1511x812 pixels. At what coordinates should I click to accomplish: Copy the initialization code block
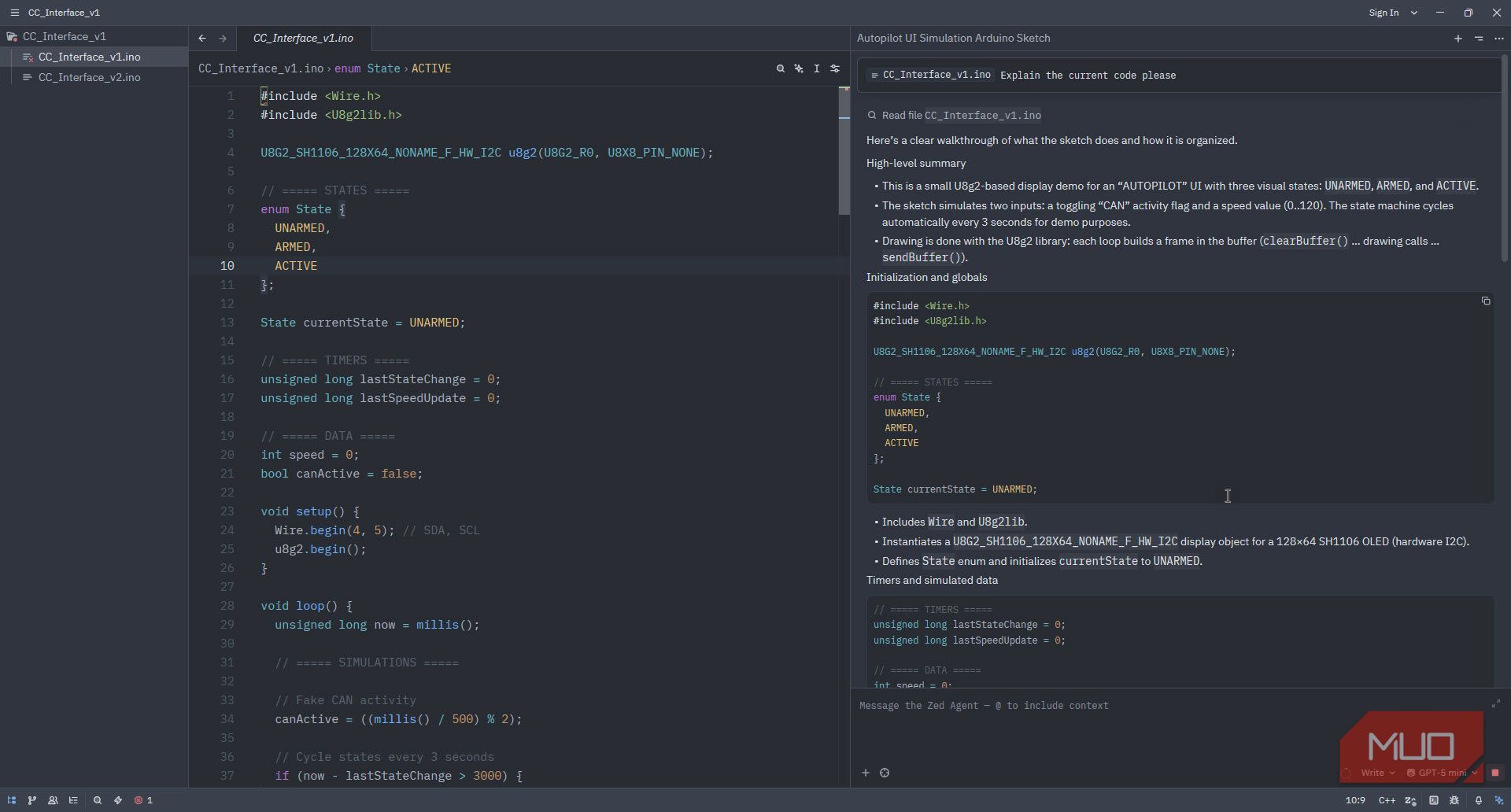(x=1486, y=301)
